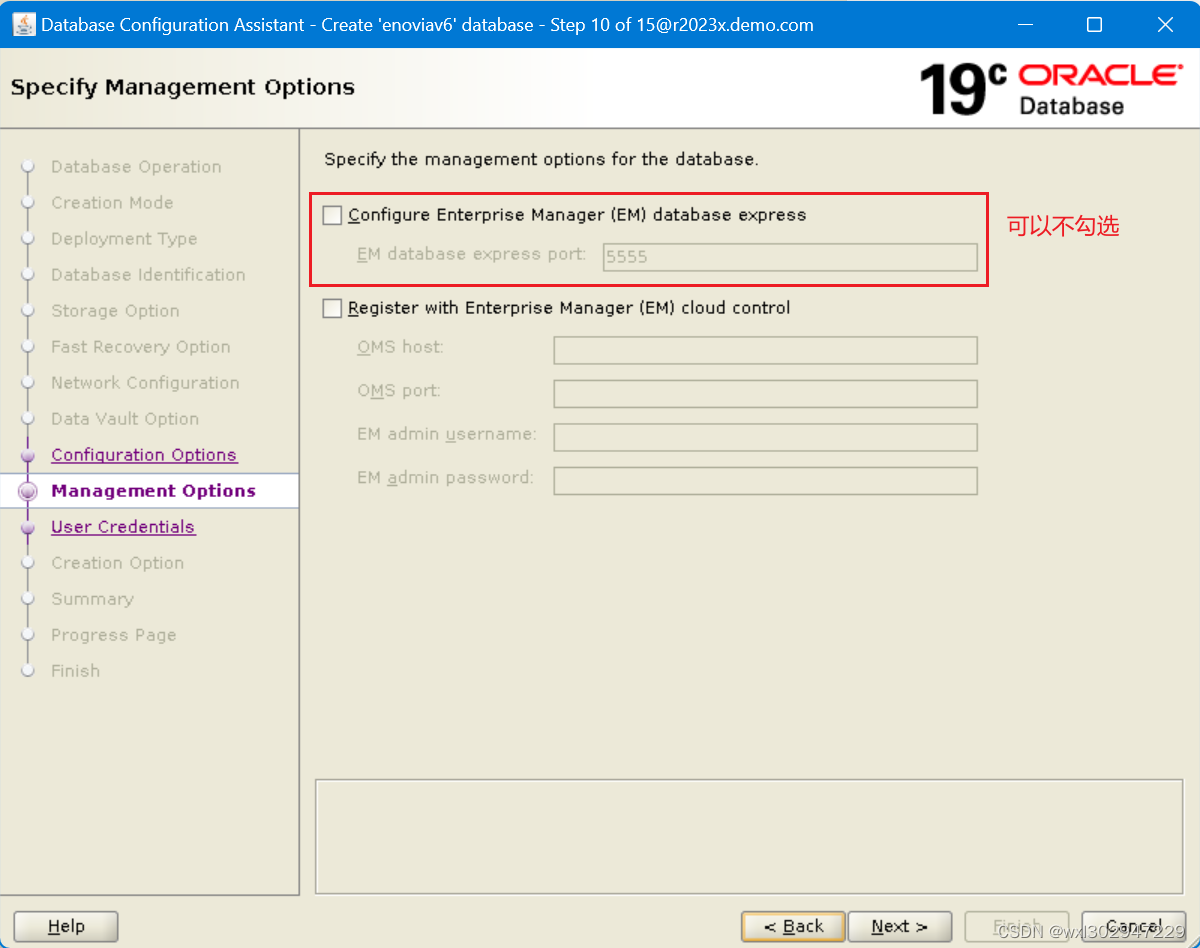The height and width of the screenshot is (948, 1200).
Task: Click the Finish step label in sidebar
Action: click(75, 671)
